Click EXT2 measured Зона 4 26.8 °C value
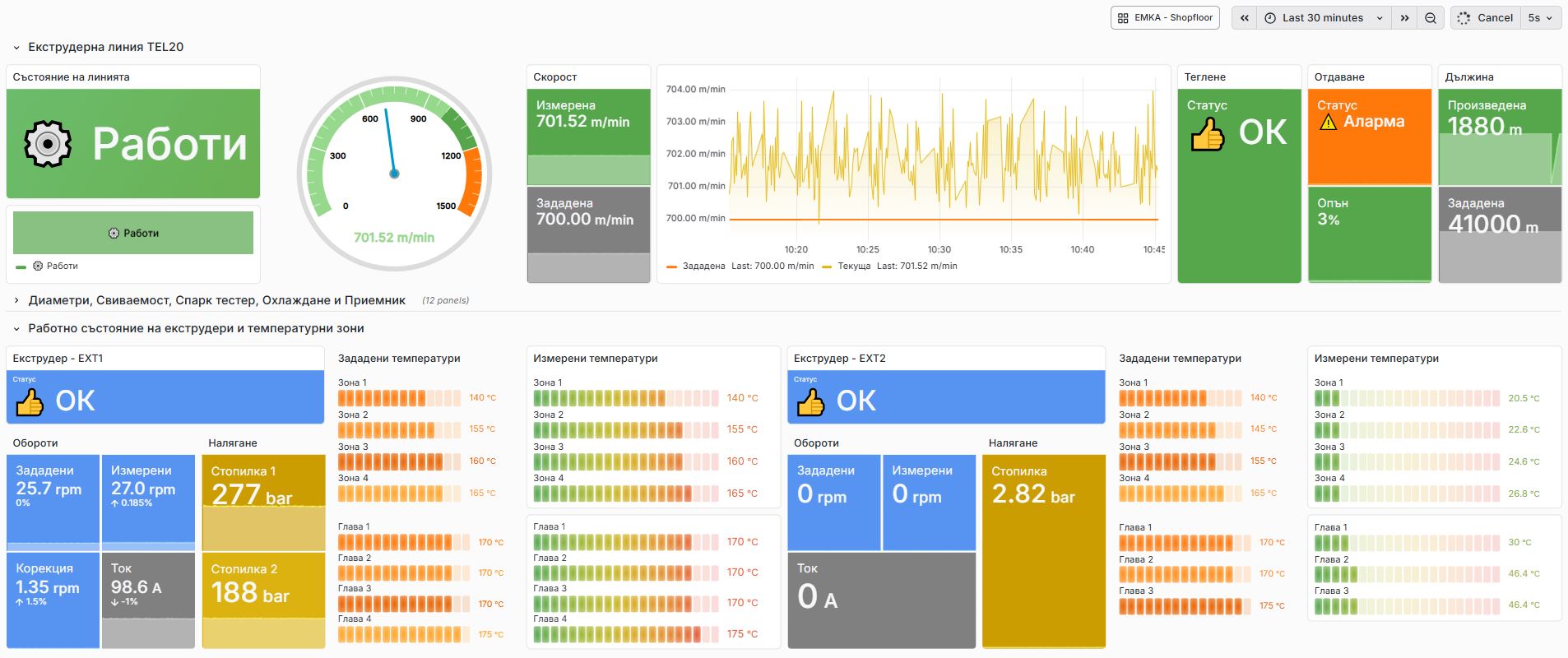Viewport: 1568px width, 658px height. click(1524, 494)
